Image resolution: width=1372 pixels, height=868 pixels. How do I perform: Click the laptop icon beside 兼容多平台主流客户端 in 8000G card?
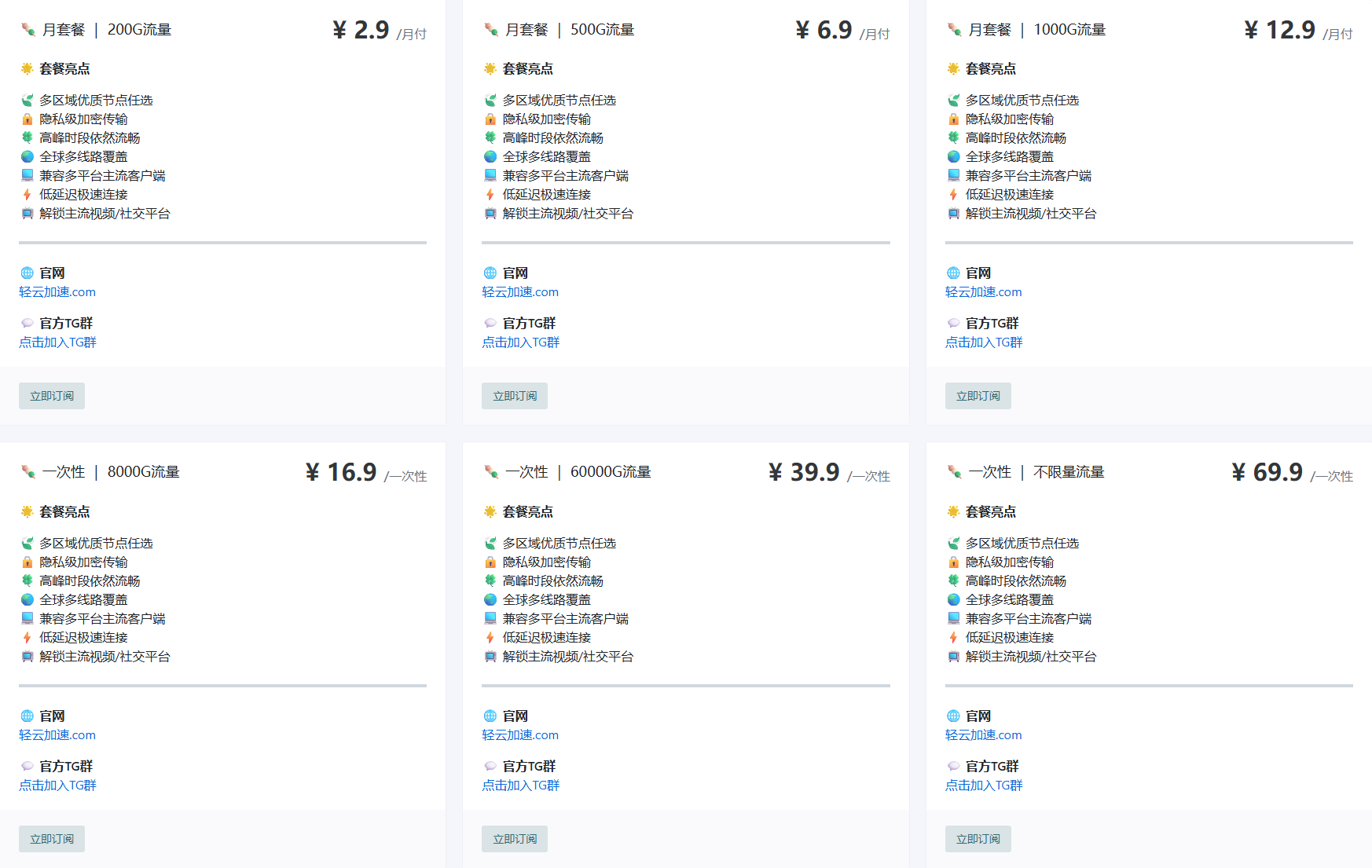[28, 618]
